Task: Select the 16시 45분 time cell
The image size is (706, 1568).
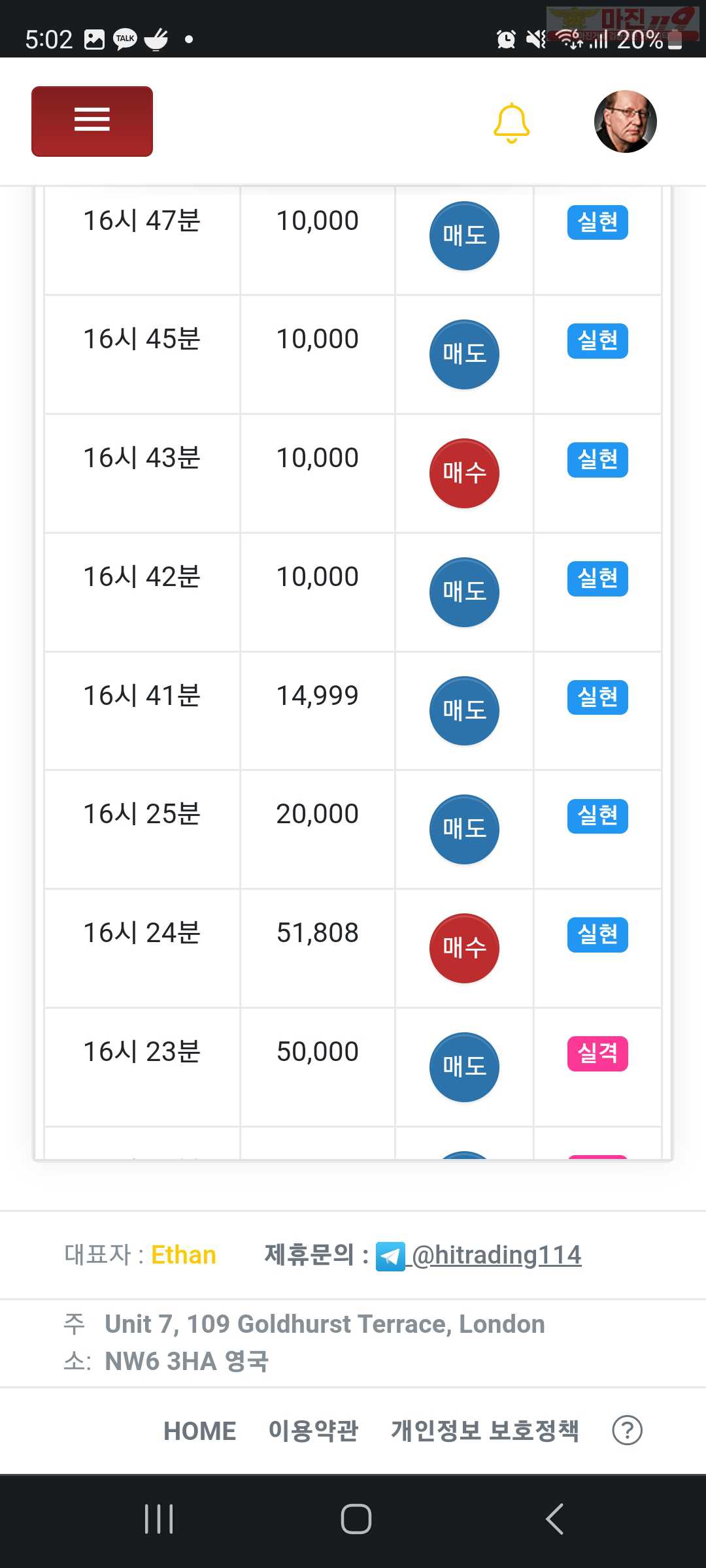Action: pos(142,354)
